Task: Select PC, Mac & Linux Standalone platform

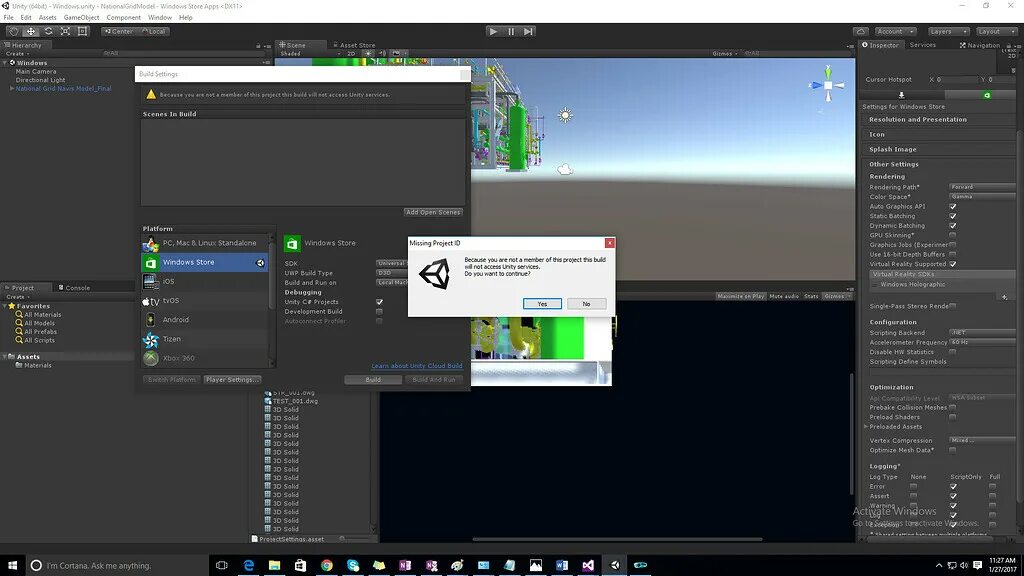Action: 205,243
